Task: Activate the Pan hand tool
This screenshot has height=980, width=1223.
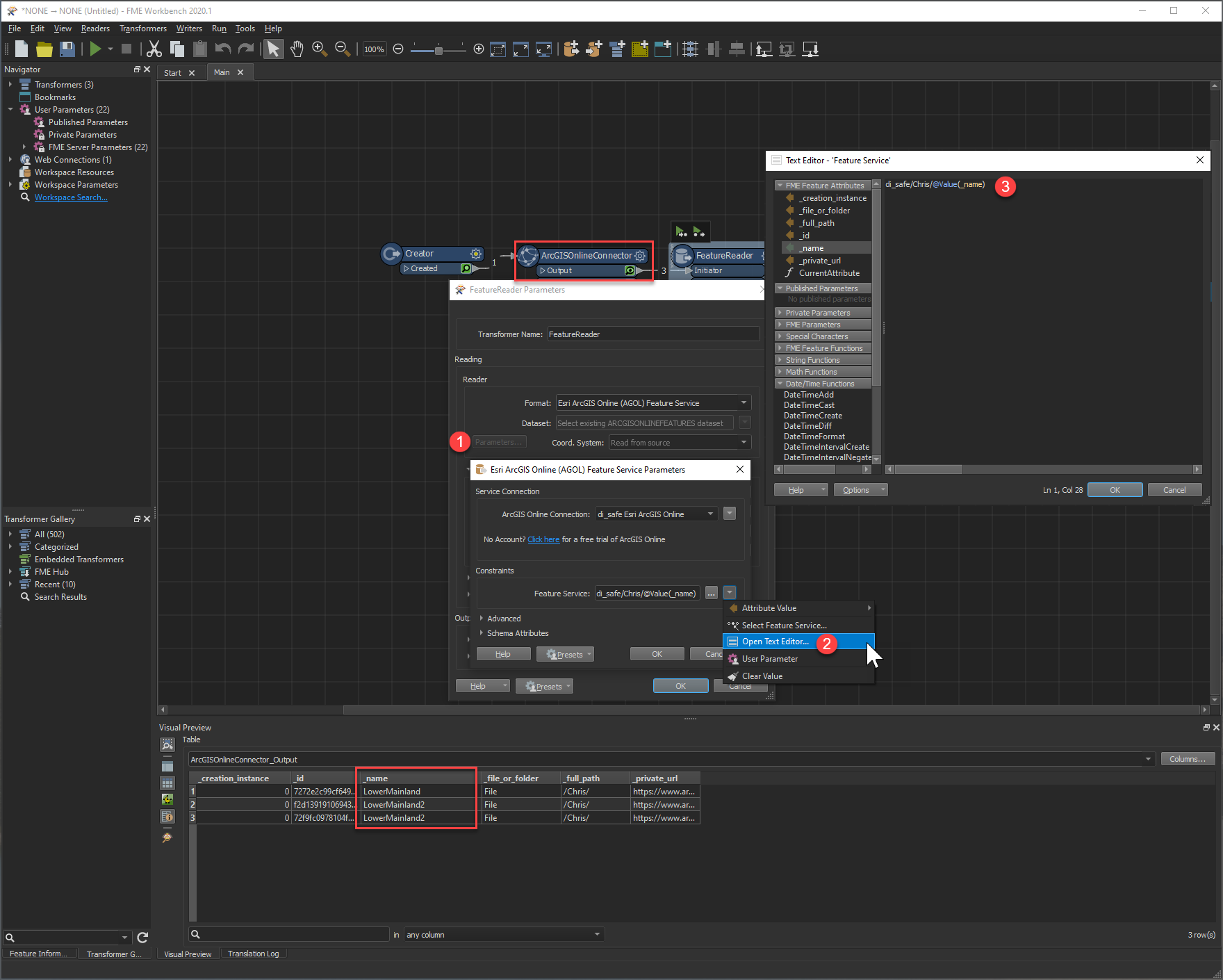Action: [x=297, y=49]
